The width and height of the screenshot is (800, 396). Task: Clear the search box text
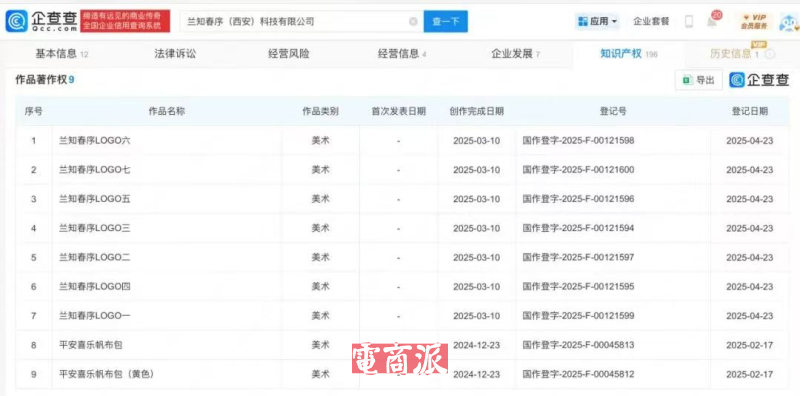[413, 21]
